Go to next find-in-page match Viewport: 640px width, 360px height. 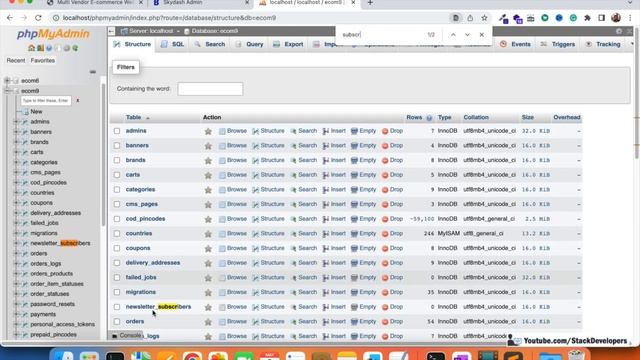tap(467, 35)
